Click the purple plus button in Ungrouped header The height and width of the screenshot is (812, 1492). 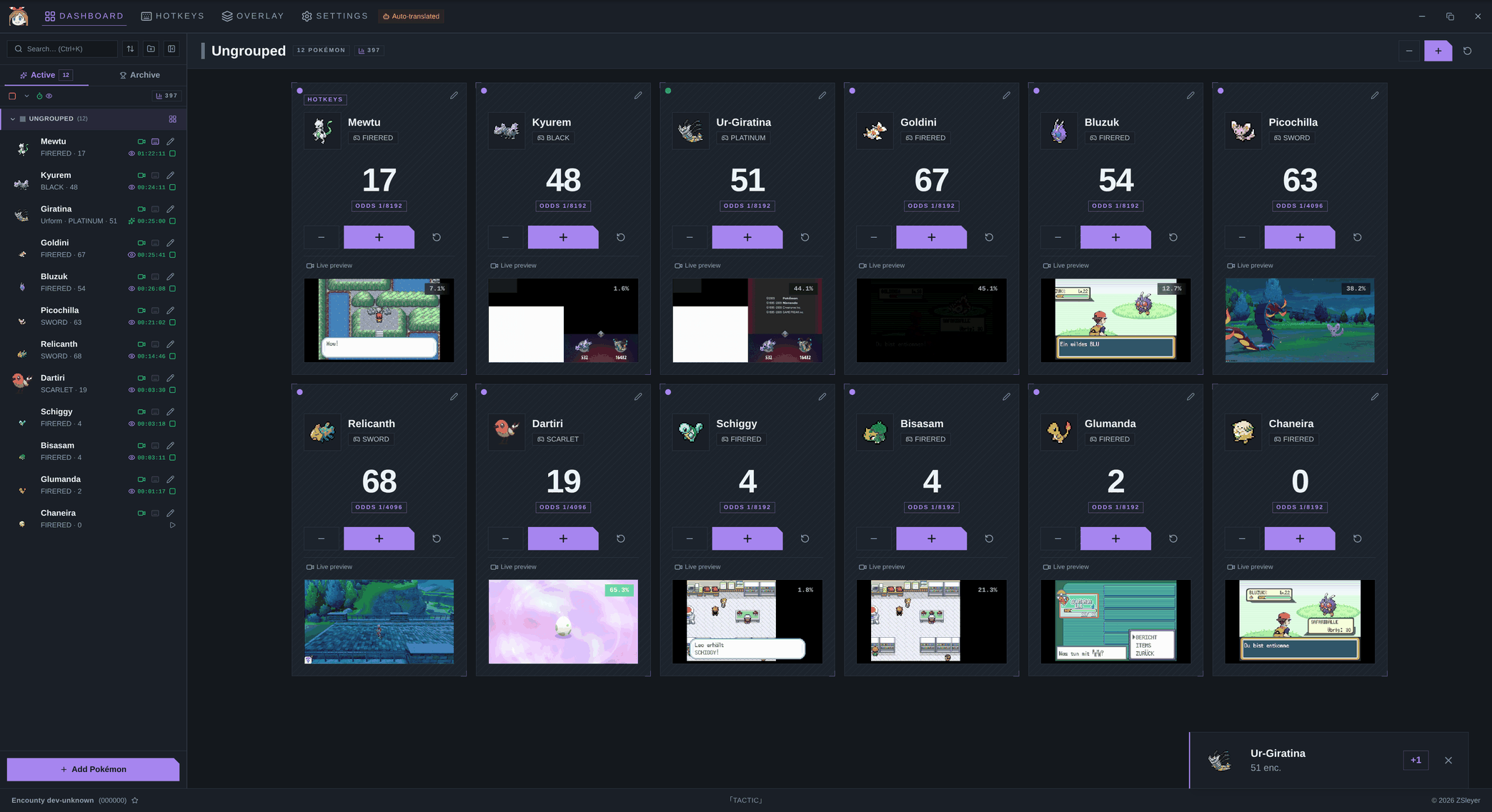point(1438,51)
